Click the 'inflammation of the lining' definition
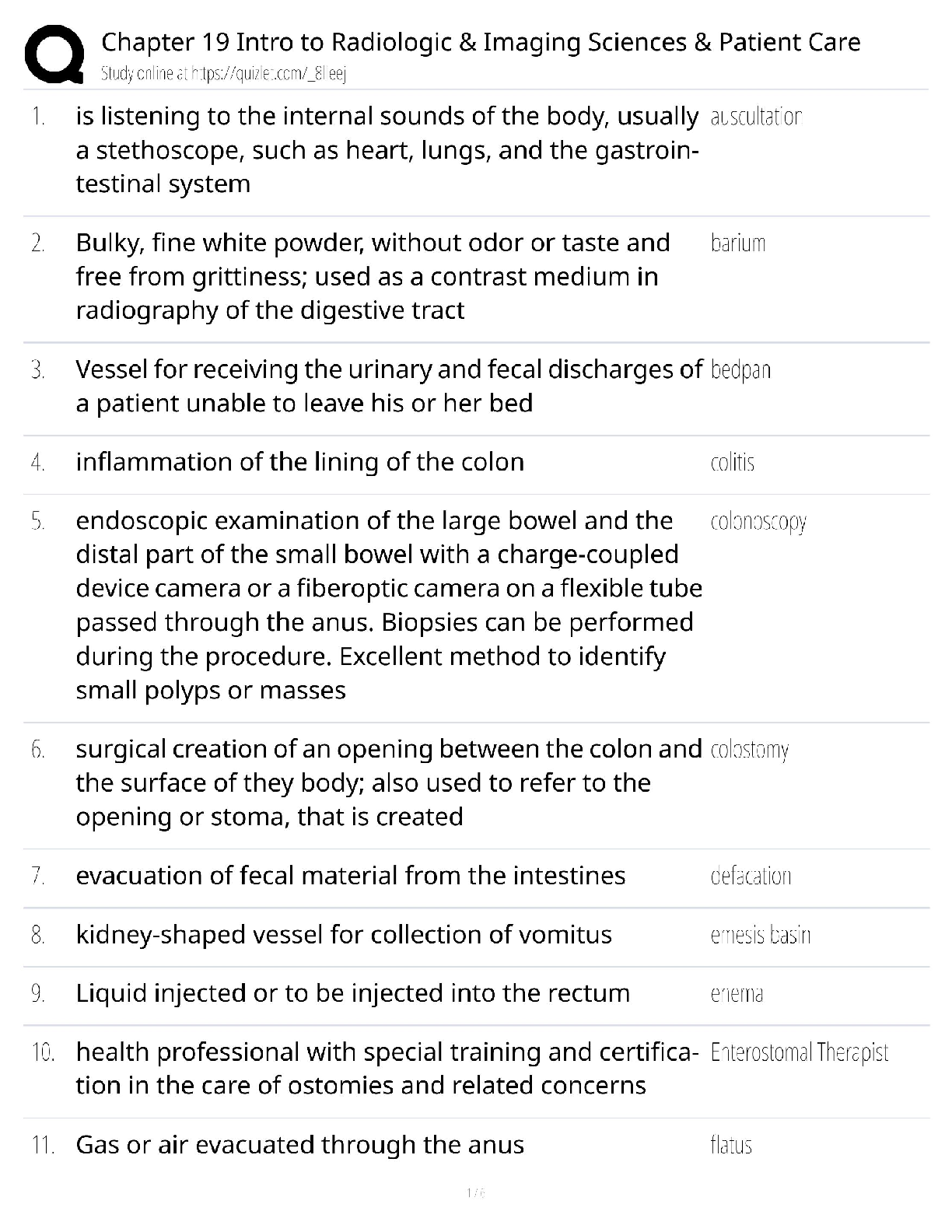The height and width of the screenshot is (1232, 952). 299,462
